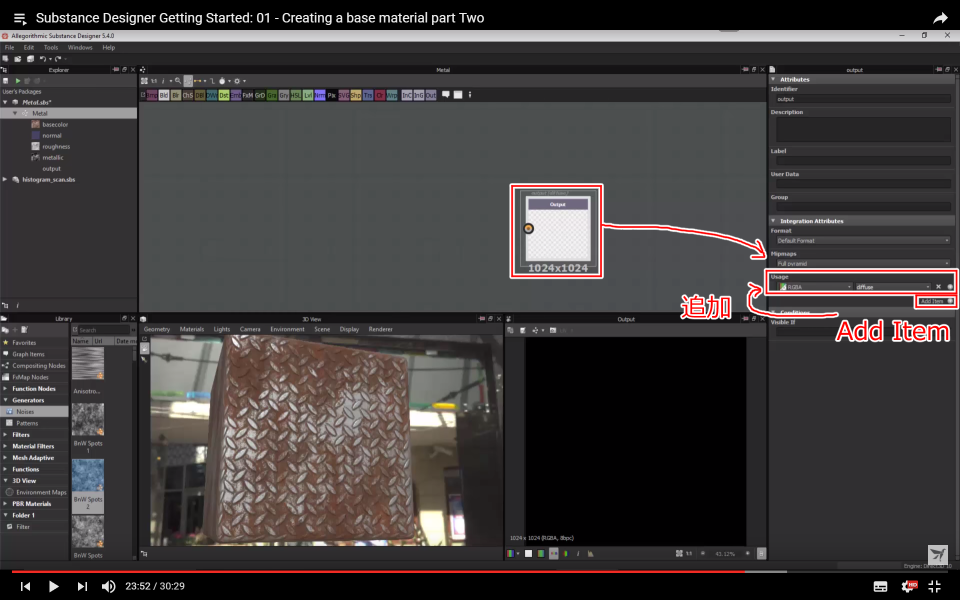Insert a Transformation 2D (Trs) node
The width and height of the screenshot is (960, 600).
click(x=368, y=95)
